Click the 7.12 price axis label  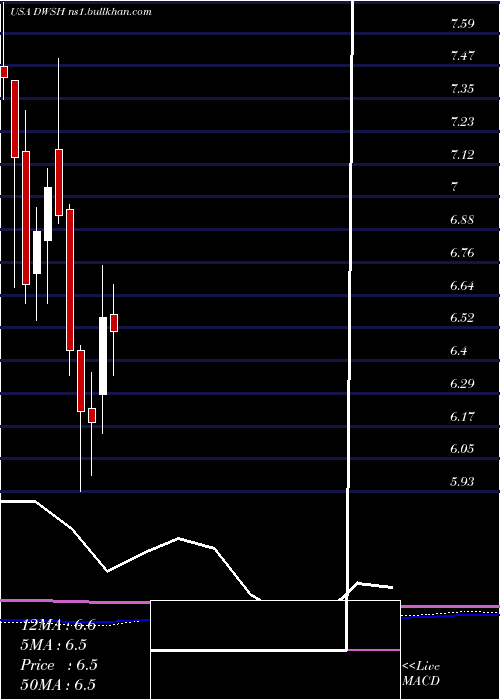(x=462, y=155)
